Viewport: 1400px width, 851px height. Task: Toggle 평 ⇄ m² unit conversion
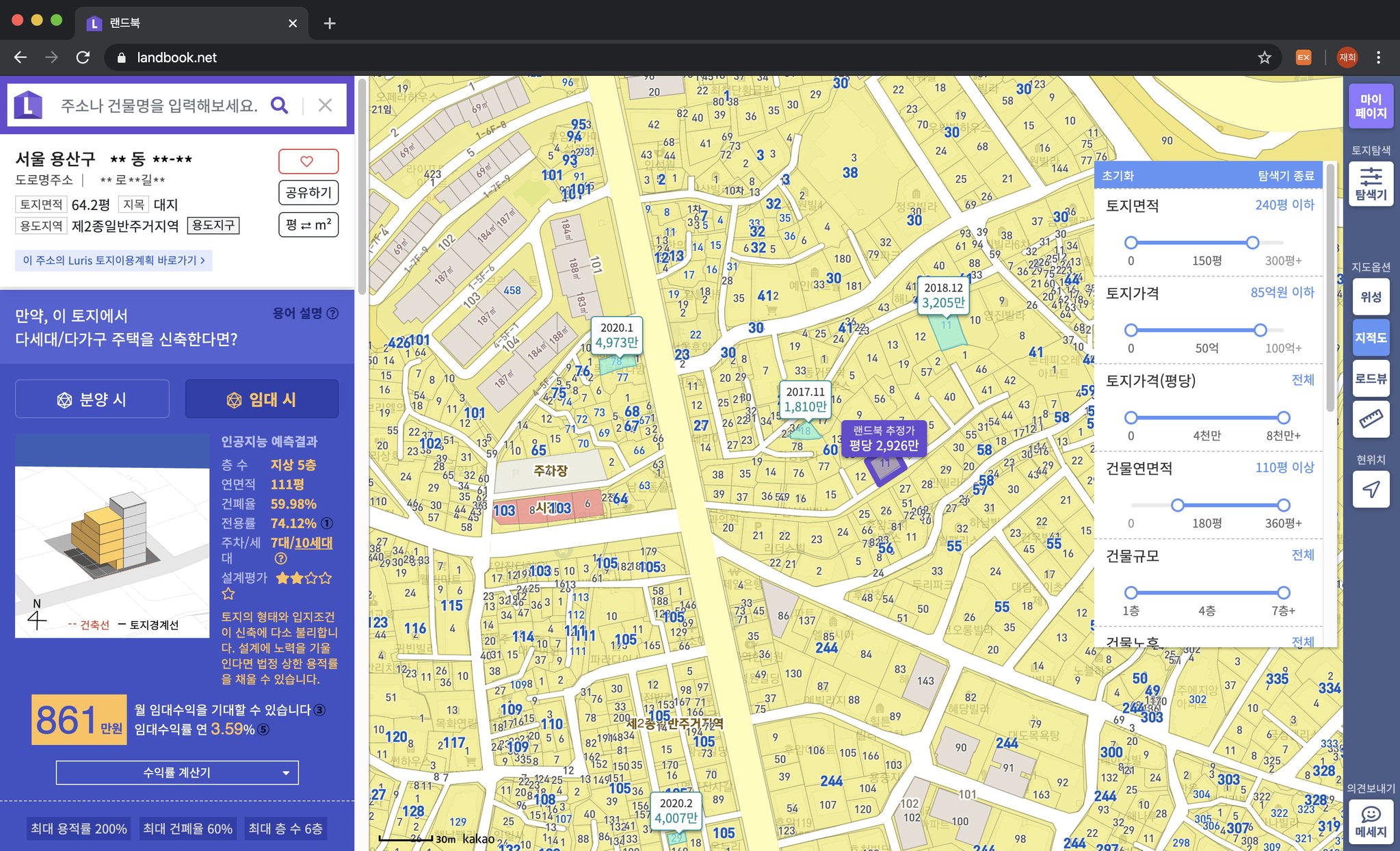(308, 225)
